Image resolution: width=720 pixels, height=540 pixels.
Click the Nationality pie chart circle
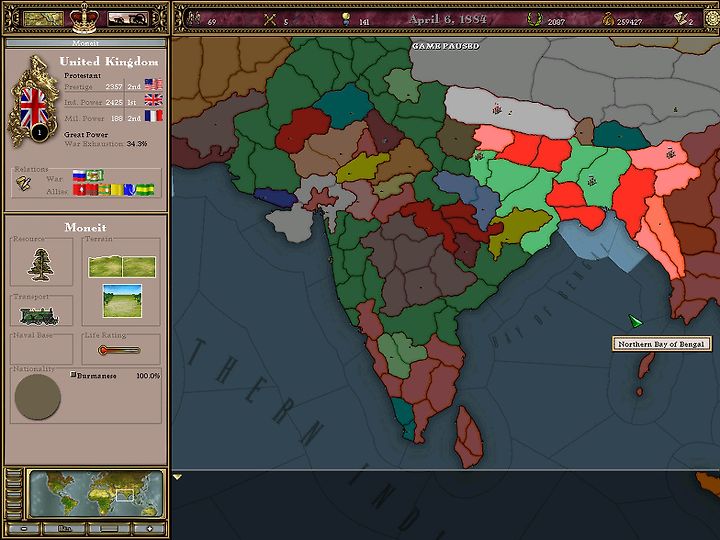[x=38, y=397]
